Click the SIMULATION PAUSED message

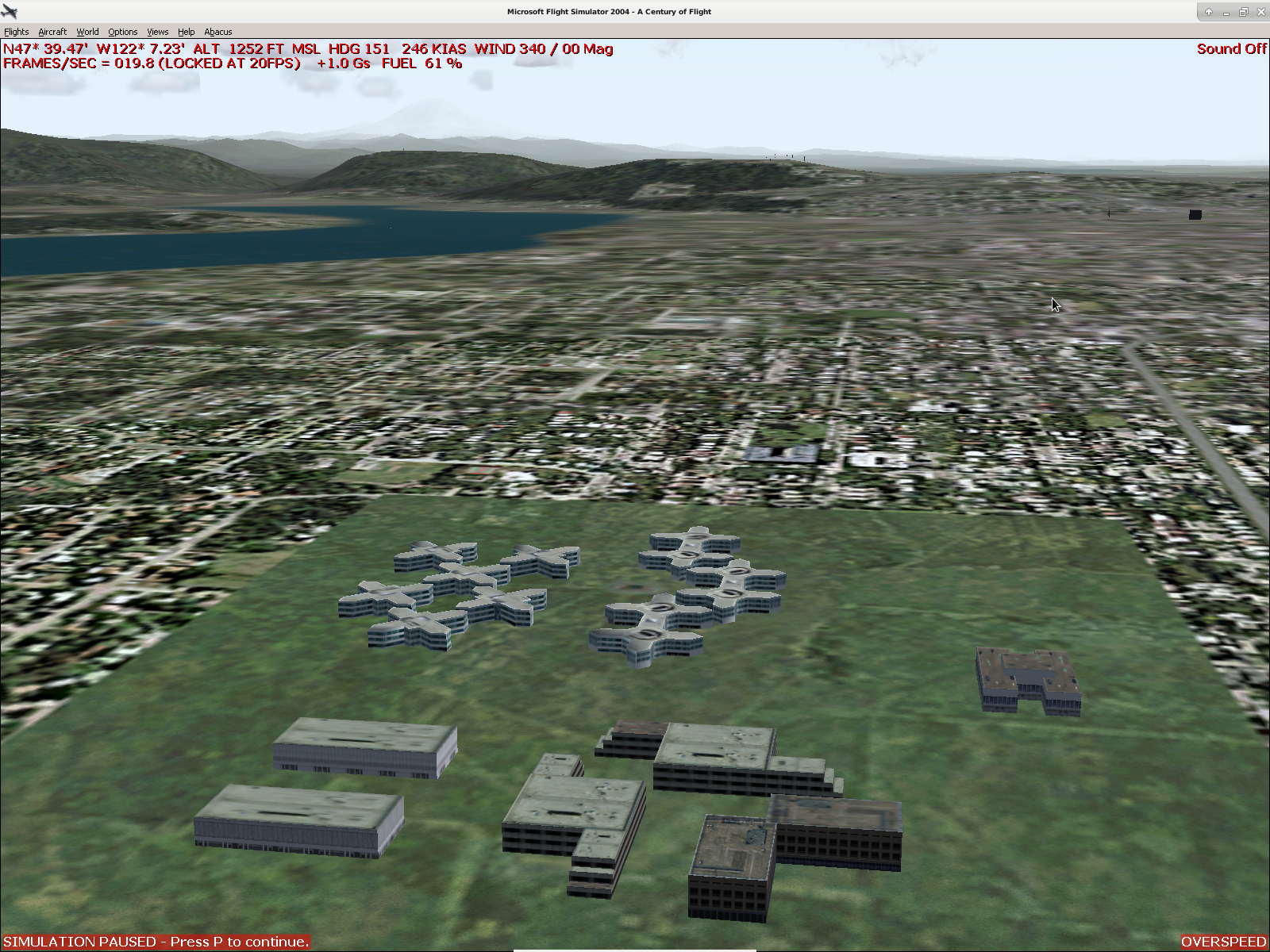coord(156,942)
